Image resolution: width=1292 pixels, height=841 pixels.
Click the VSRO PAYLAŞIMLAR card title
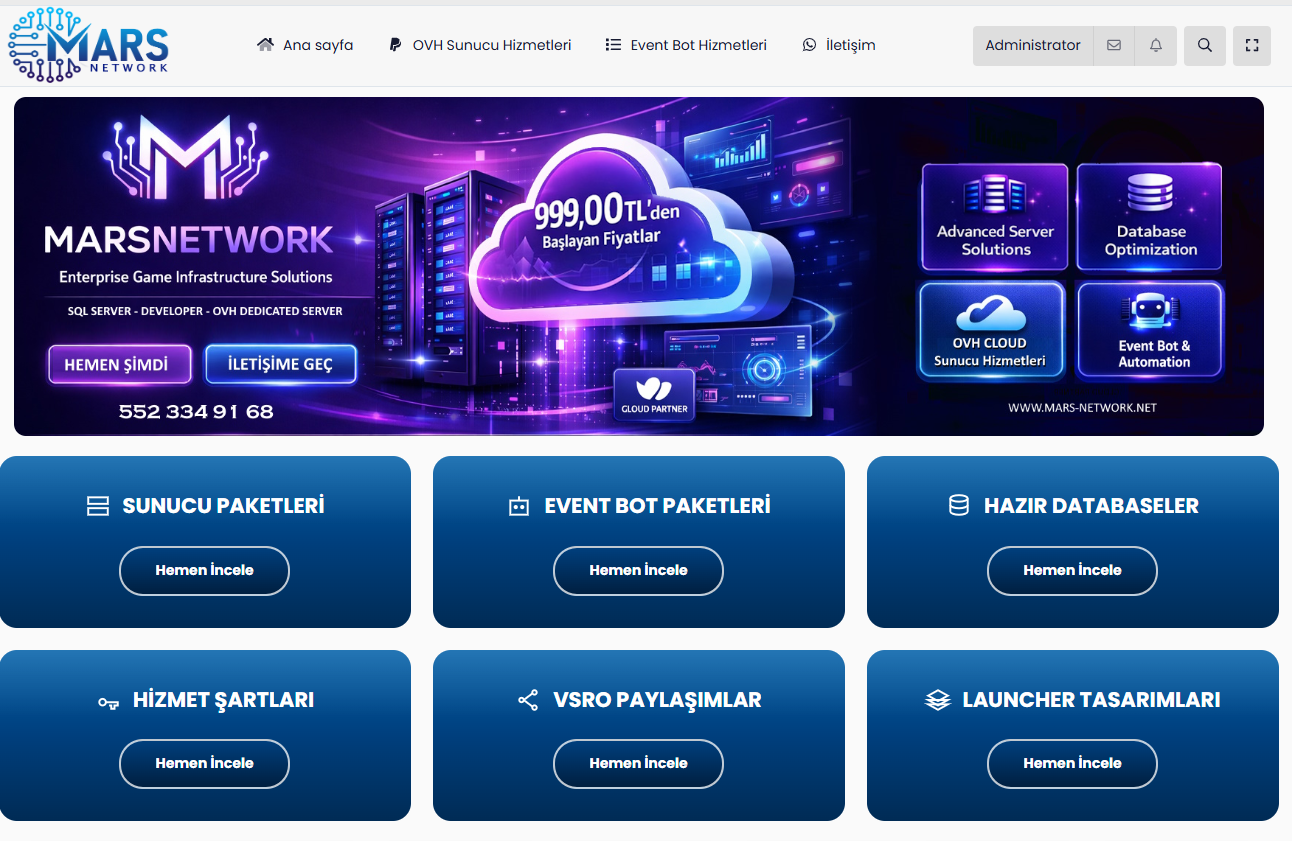point(657,700)
